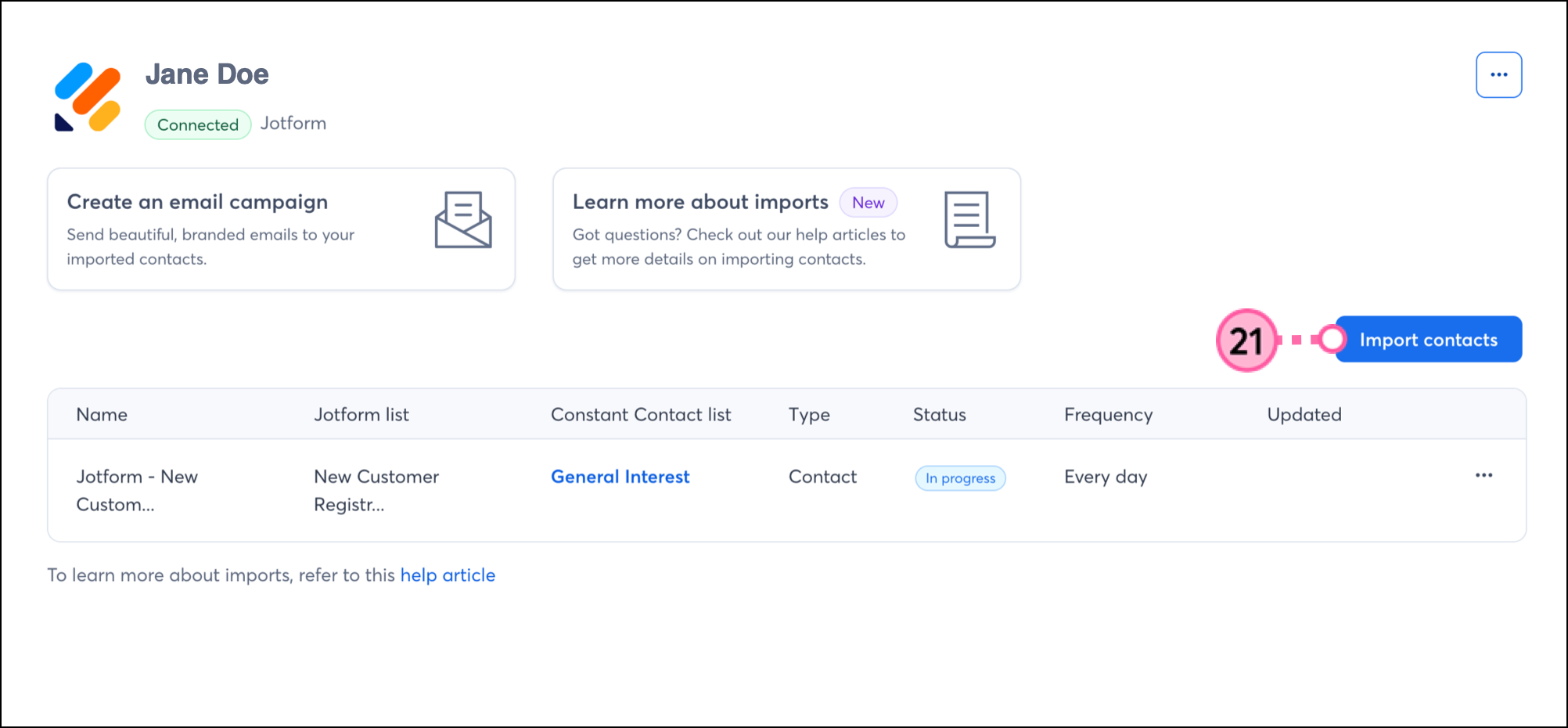Select the Updated column header
Screen dimensions: 1568x728
tap(1304, 415)
